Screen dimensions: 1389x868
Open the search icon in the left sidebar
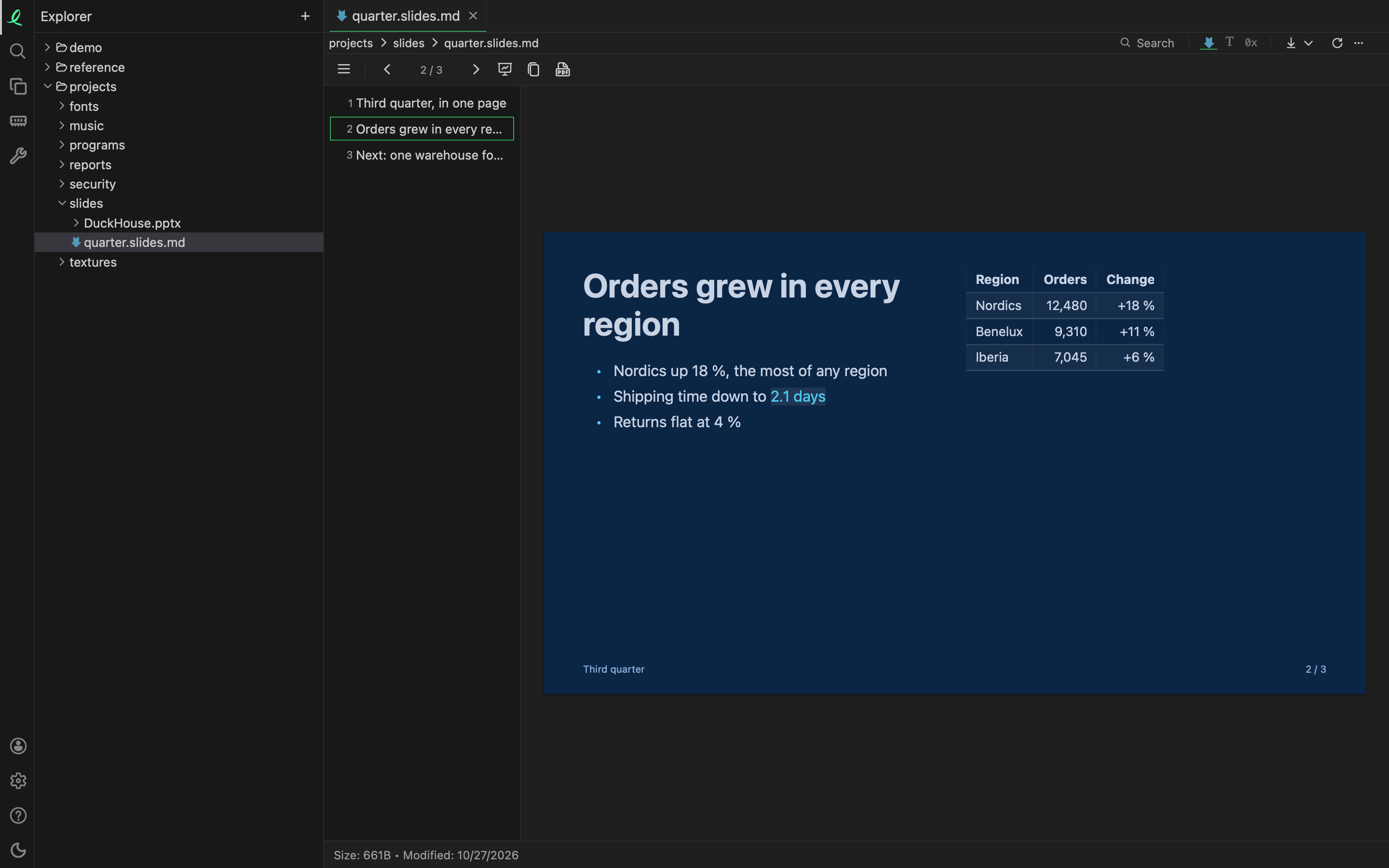(x=18, y=51)
